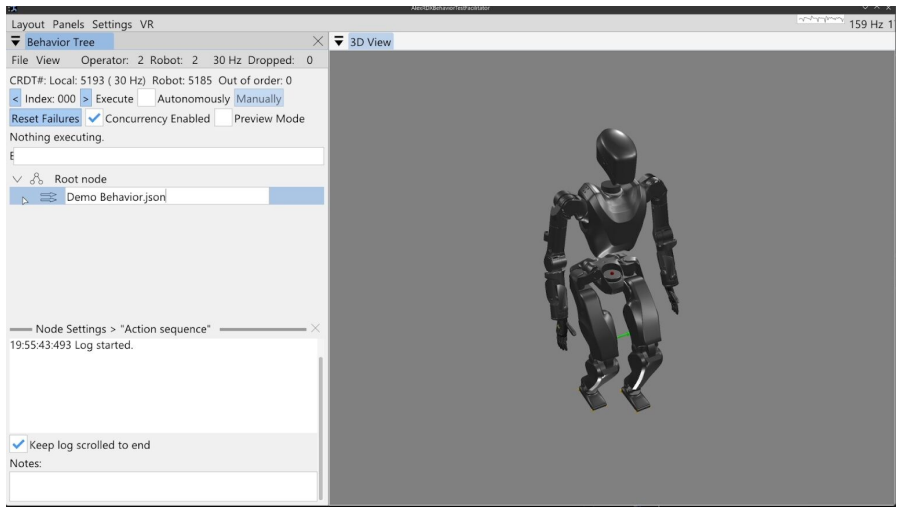Disable the Concurrency Enabled checkbox
902x513 pixels.
pos(94,118)
